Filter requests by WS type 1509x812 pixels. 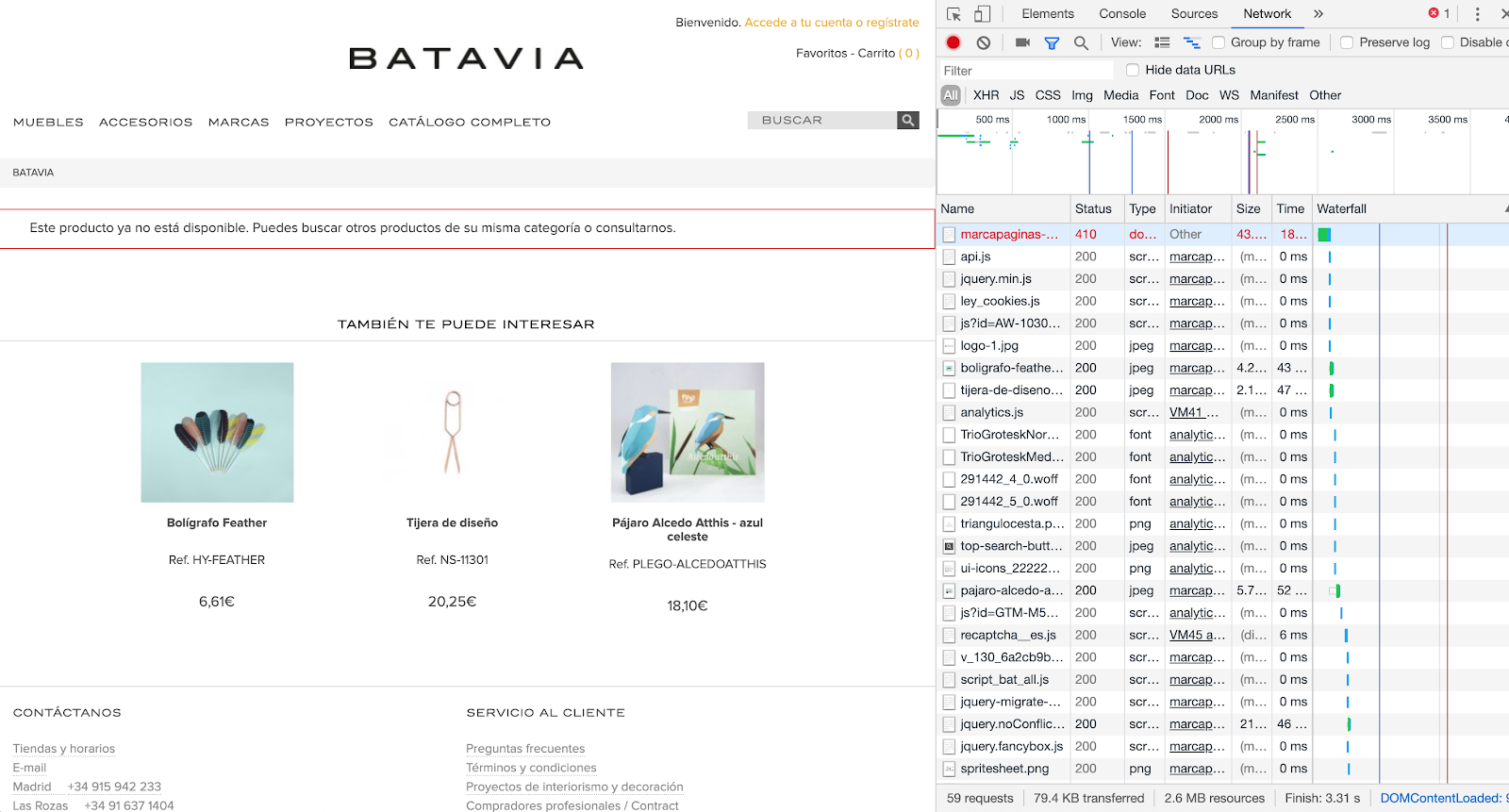[x=1229, y=95]
